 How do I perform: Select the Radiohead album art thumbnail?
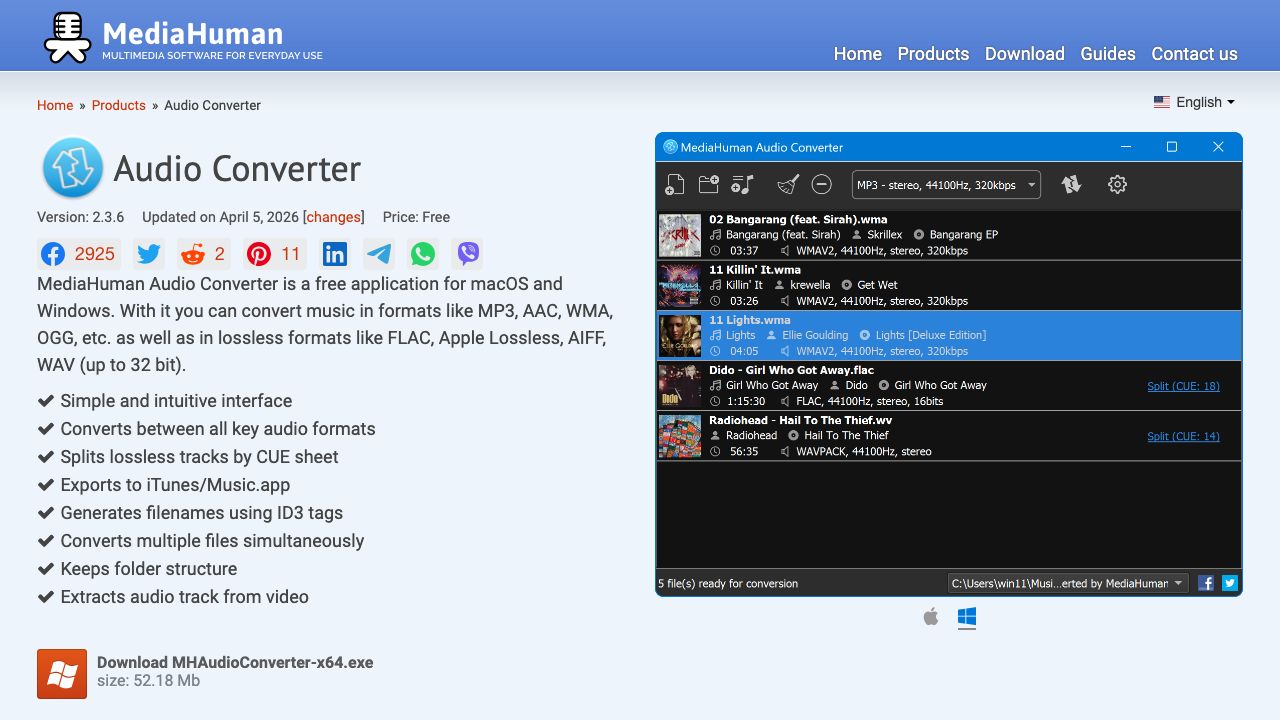point(680,436)
